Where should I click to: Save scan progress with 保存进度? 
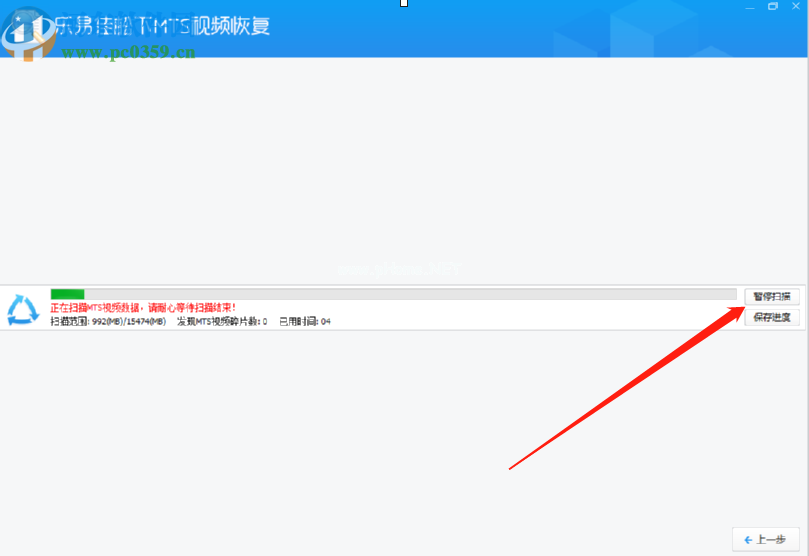point(771,317)
